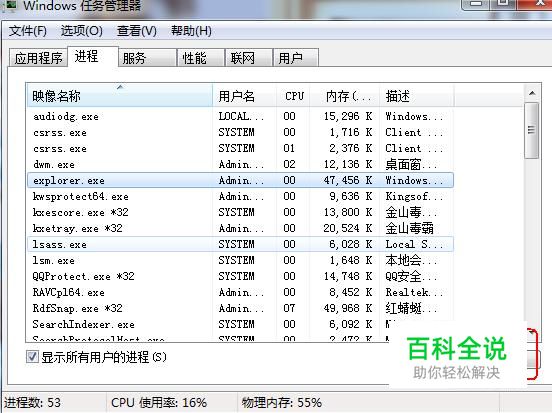Switch to the 用户 tab
This screenshot has height=413, width=552.
[296, 58]
